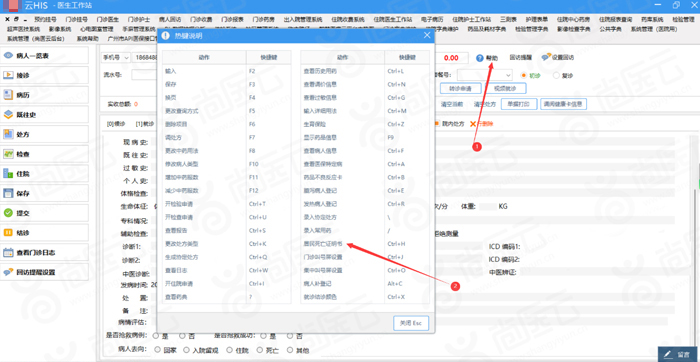Viewport: 700px width, 362px height.
Task: Click the calendar icon for 查看门诊日志
Action: (x=8, y=252)
